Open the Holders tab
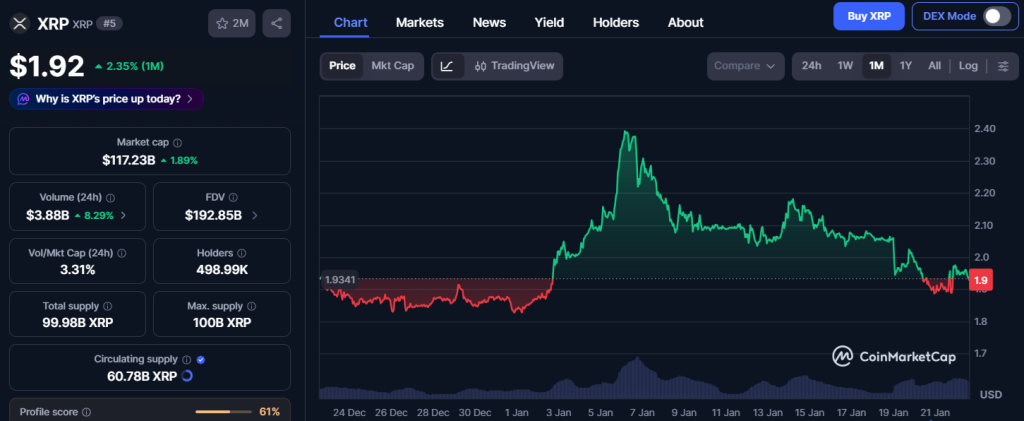 615,22
